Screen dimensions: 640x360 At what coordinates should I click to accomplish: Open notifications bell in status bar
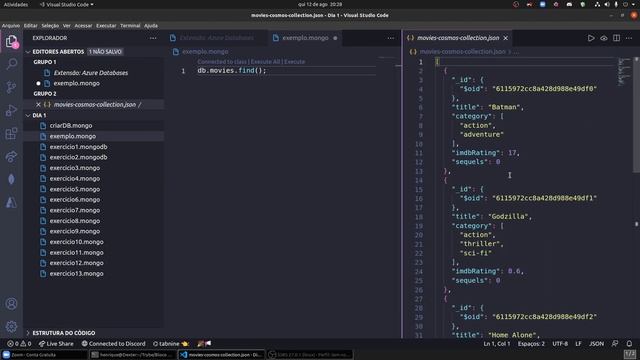pyautogui.click(x=629, y=344)
